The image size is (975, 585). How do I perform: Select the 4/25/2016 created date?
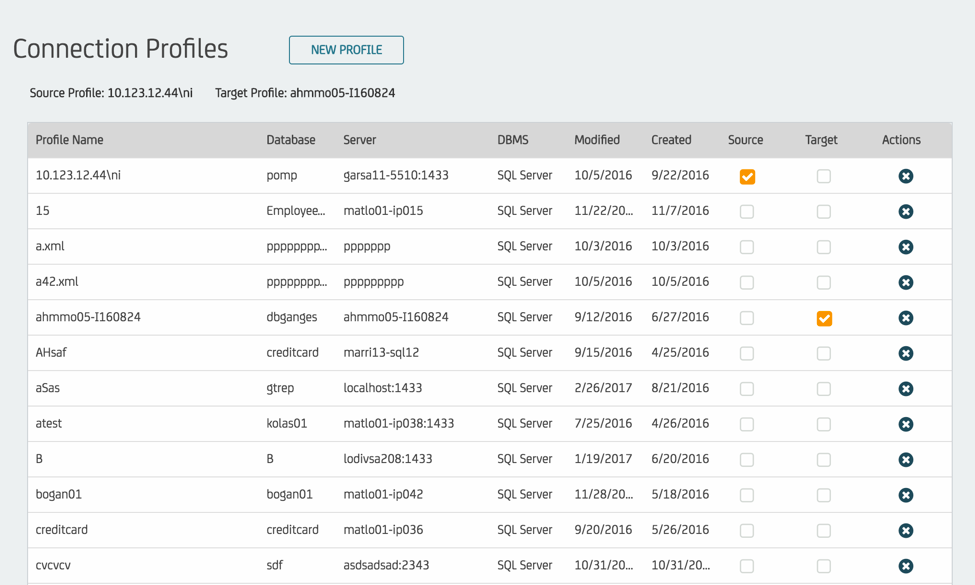tap(680, 352)
